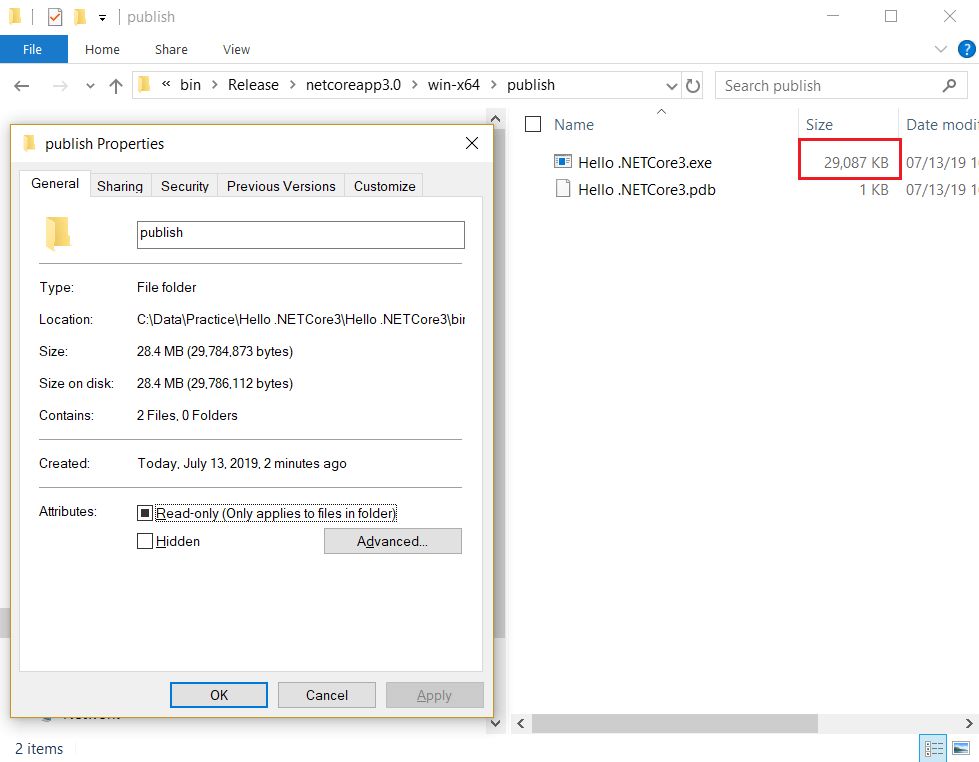This screenshot has height=762, width=979.
Task: Tick the select-all checkbox in header
Action: [x=533, y=124]
